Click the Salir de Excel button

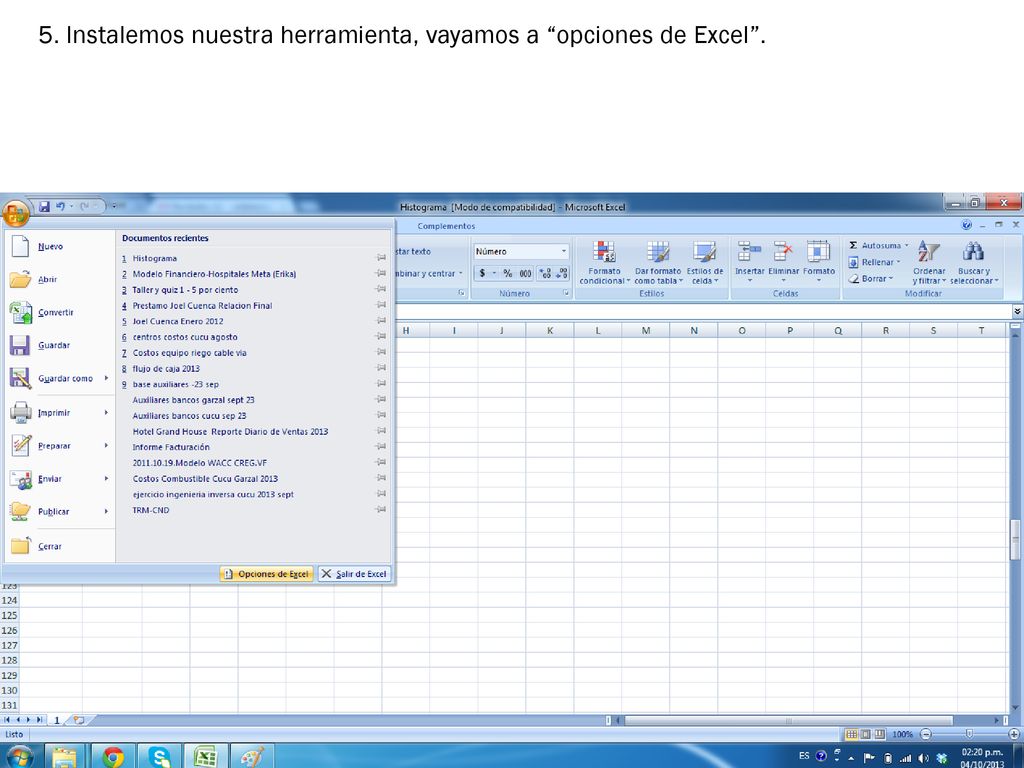pyautogui.click(x=355, y=574)
